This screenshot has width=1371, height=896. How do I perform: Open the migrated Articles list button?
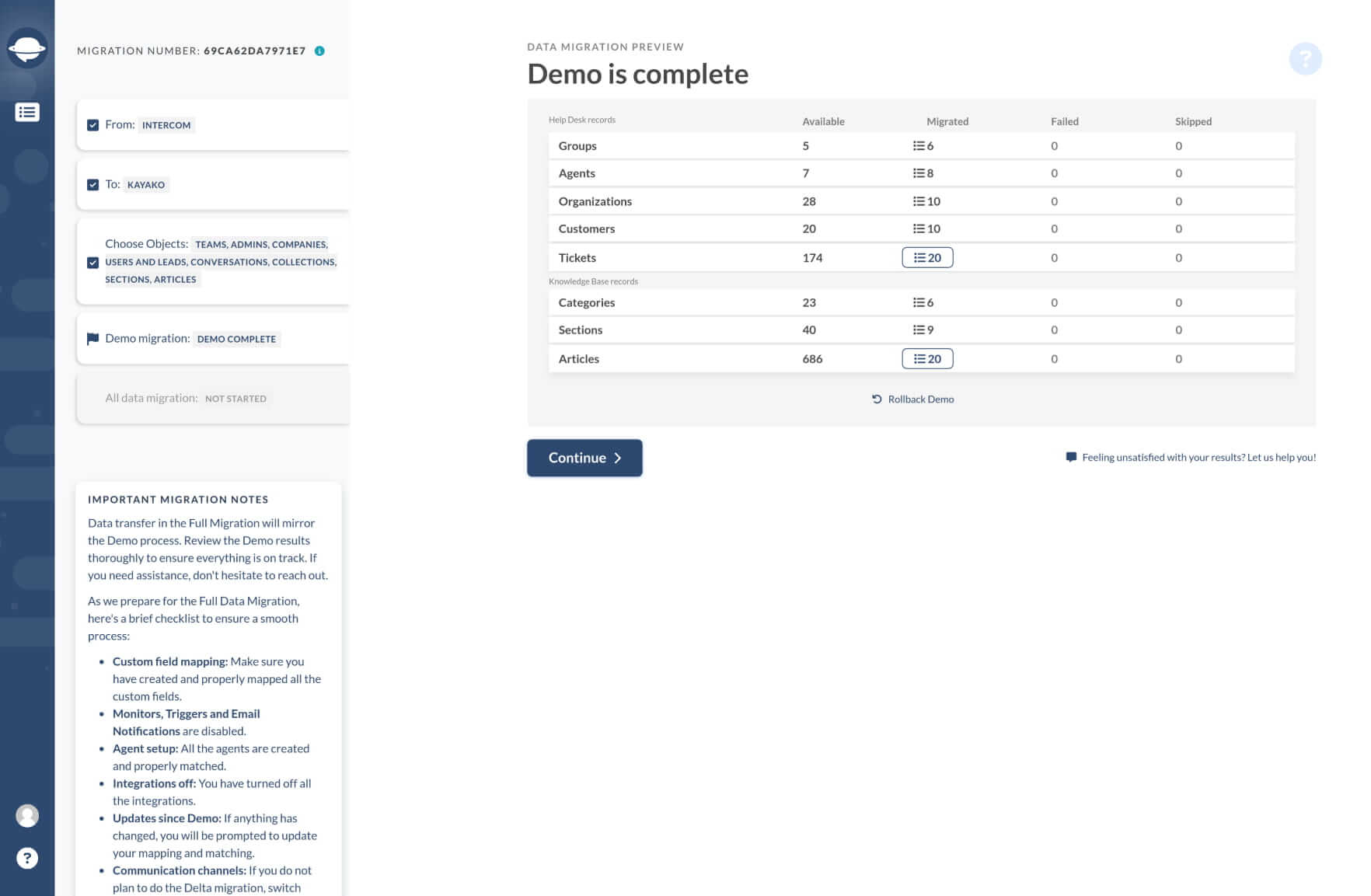point(927,359)
